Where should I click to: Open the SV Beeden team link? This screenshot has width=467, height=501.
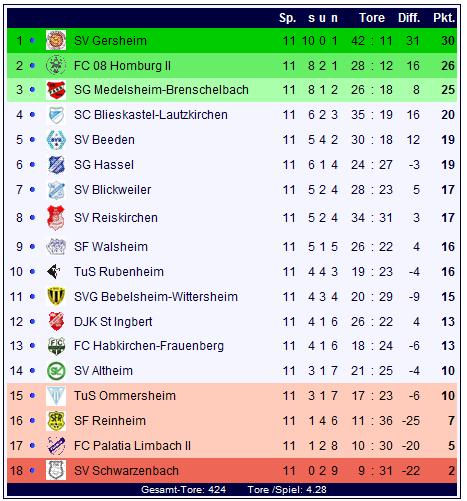tap(104, 140)
